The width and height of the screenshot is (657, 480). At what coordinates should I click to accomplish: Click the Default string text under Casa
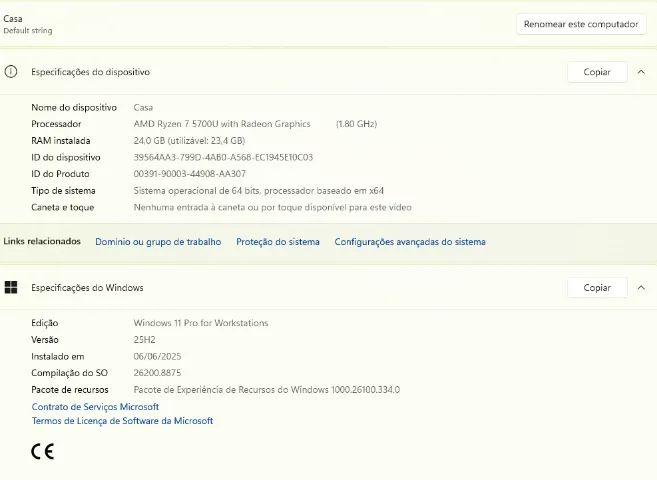coord(28,31)
